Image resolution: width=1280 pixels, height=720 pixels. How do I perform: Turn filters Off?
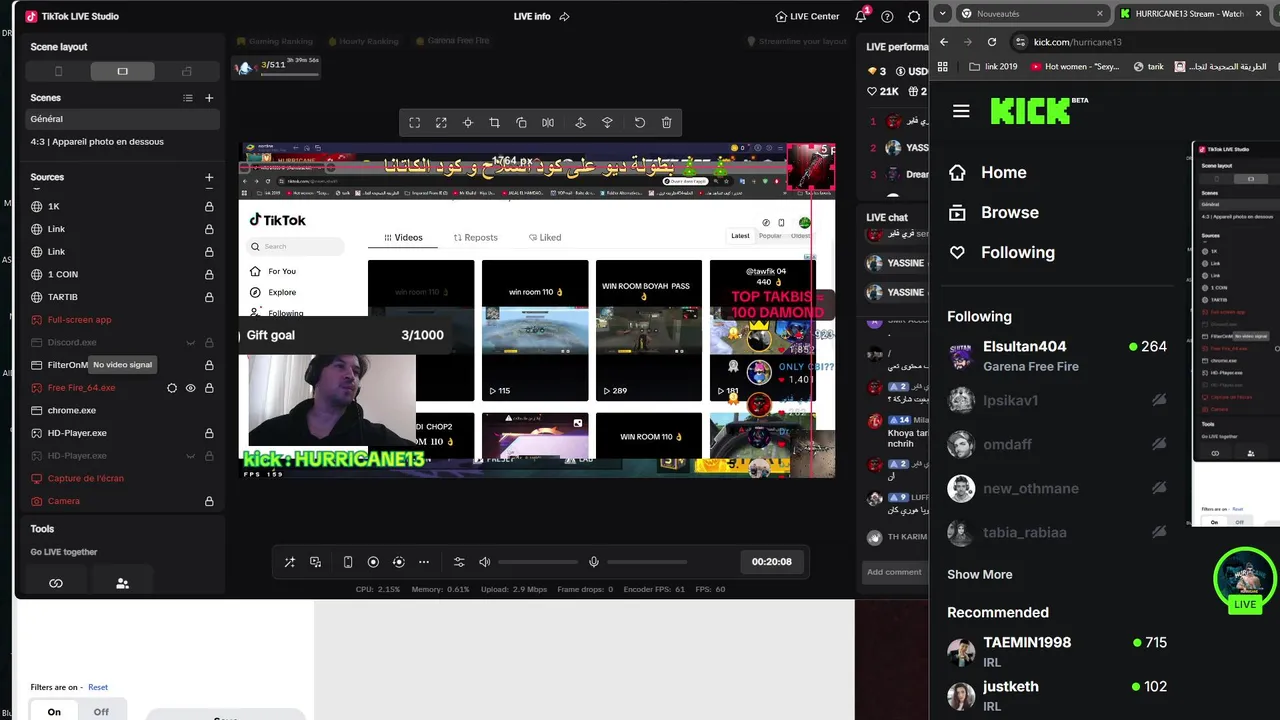coord(101,712)
